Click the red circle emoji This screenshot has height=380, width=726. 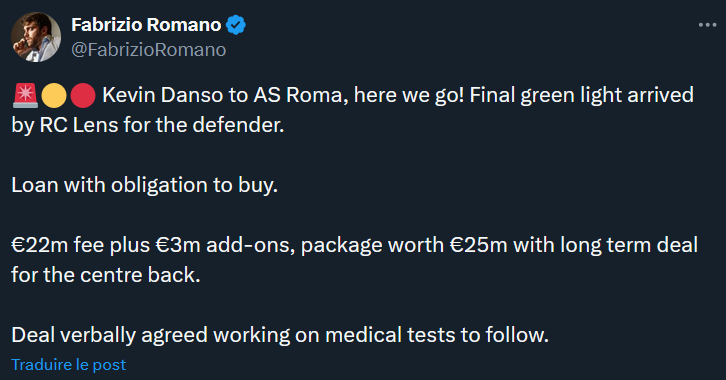(83, 96)
